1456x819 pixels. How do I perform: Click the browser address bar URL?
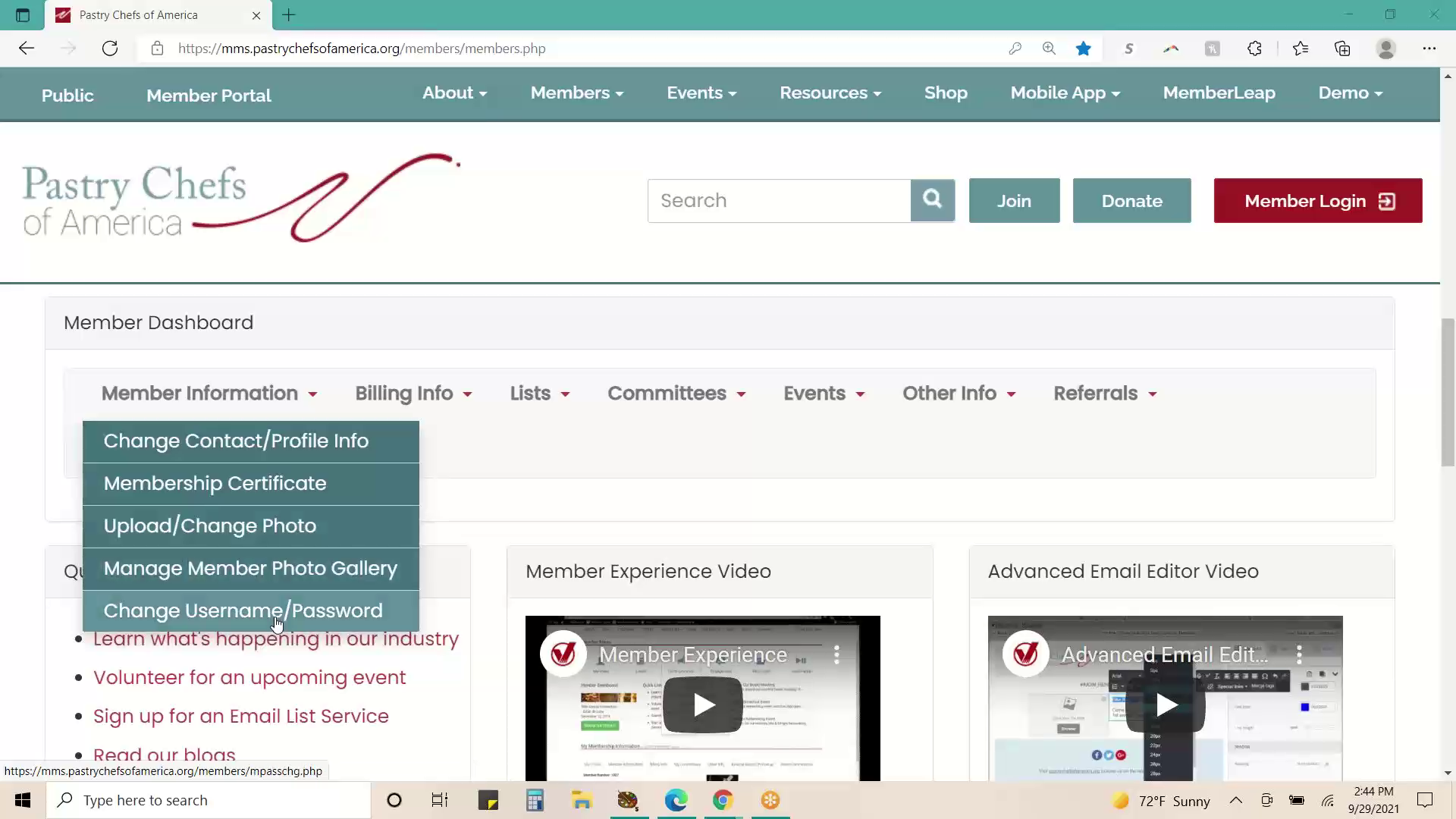point(362,49)
